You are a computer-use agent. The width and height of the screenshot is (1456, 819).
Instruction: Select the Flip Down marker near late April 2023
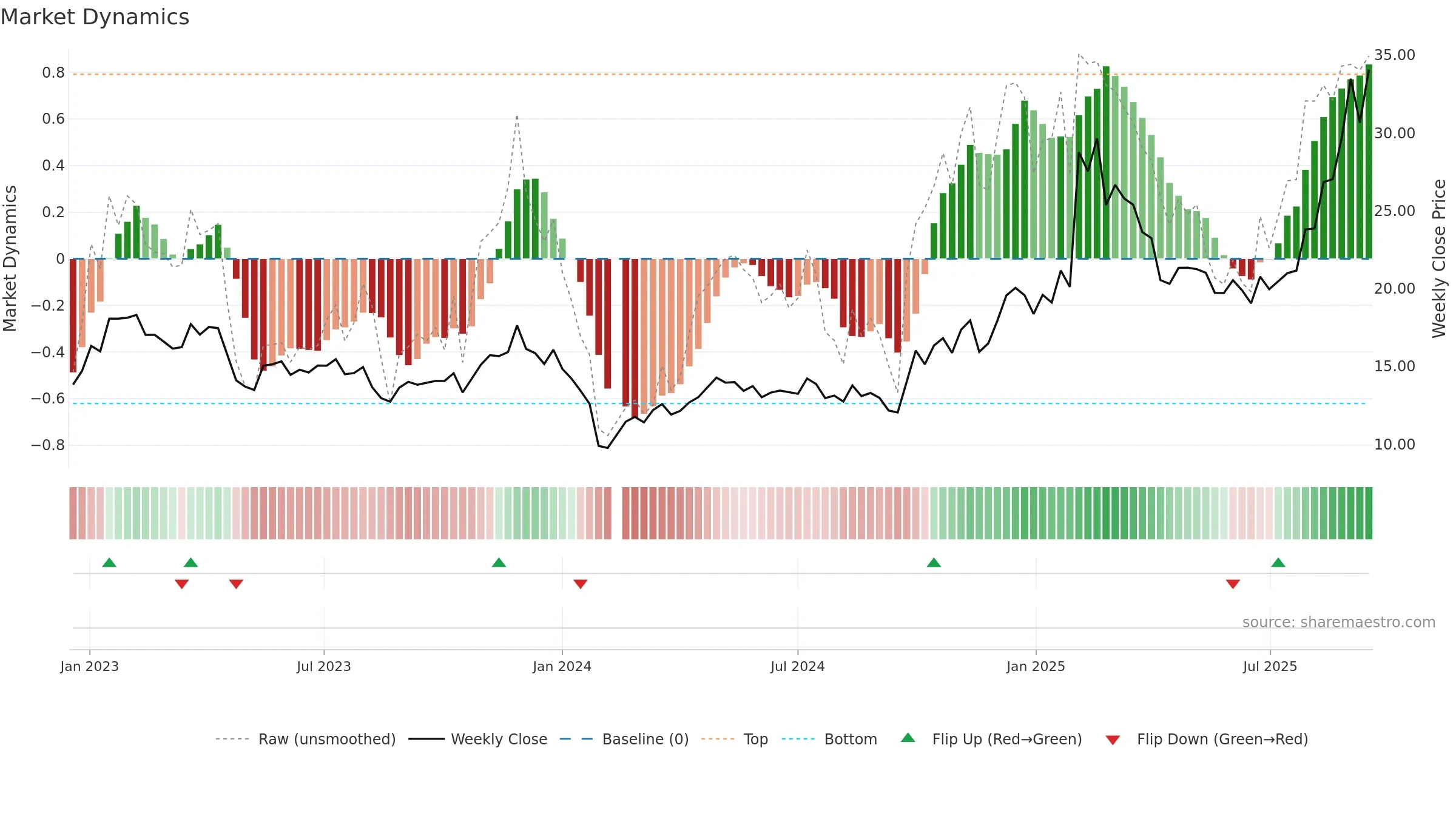[237, 584]
